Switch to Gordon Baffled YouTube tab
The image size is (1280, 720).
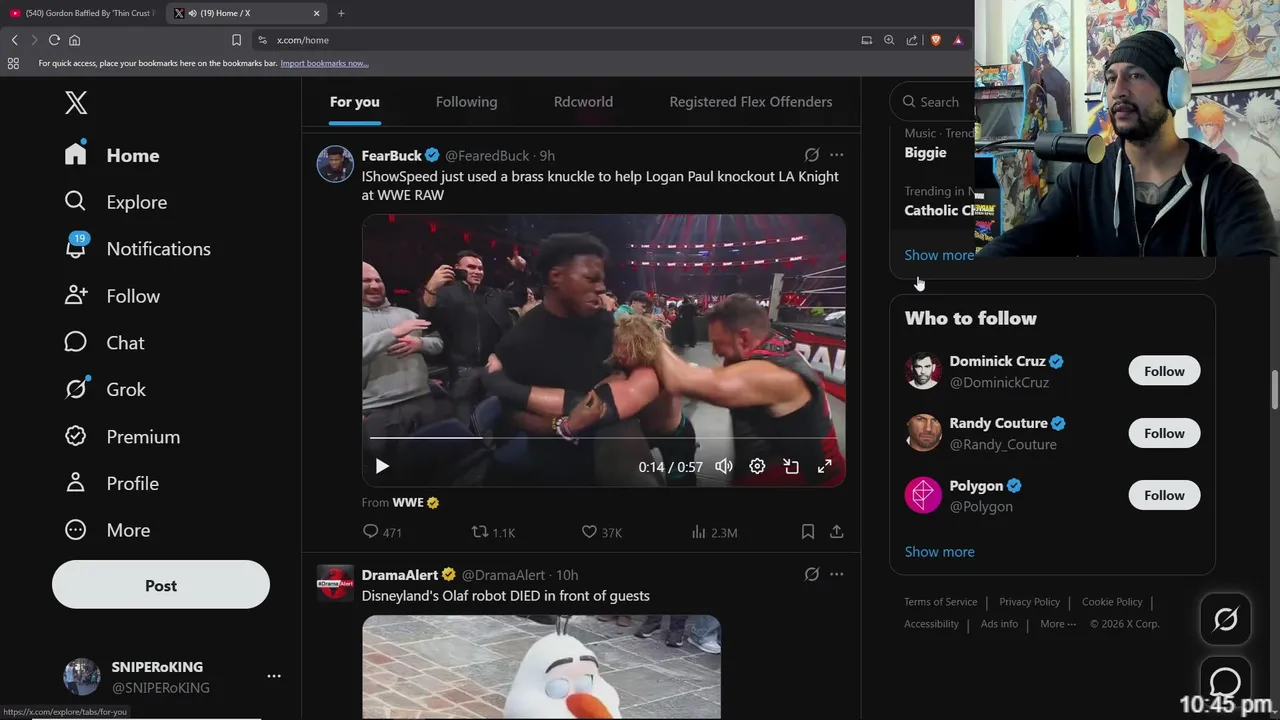(x=83, y=13)
